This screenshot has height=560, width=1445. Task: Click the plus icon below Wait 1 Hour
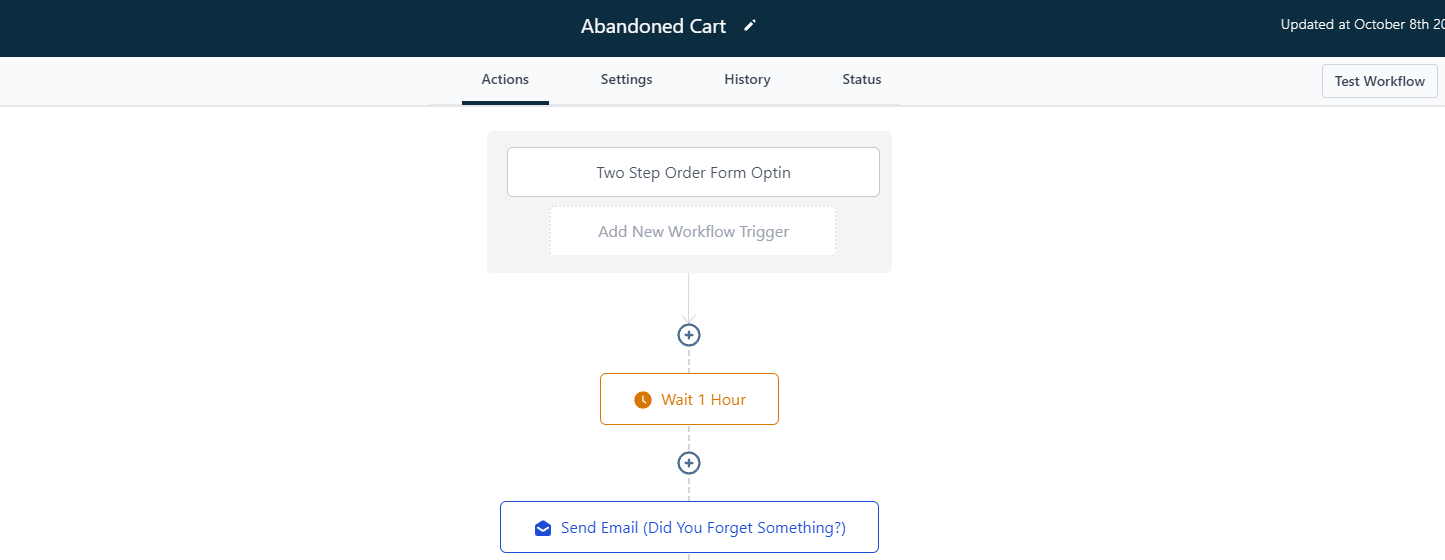[689, 463]
